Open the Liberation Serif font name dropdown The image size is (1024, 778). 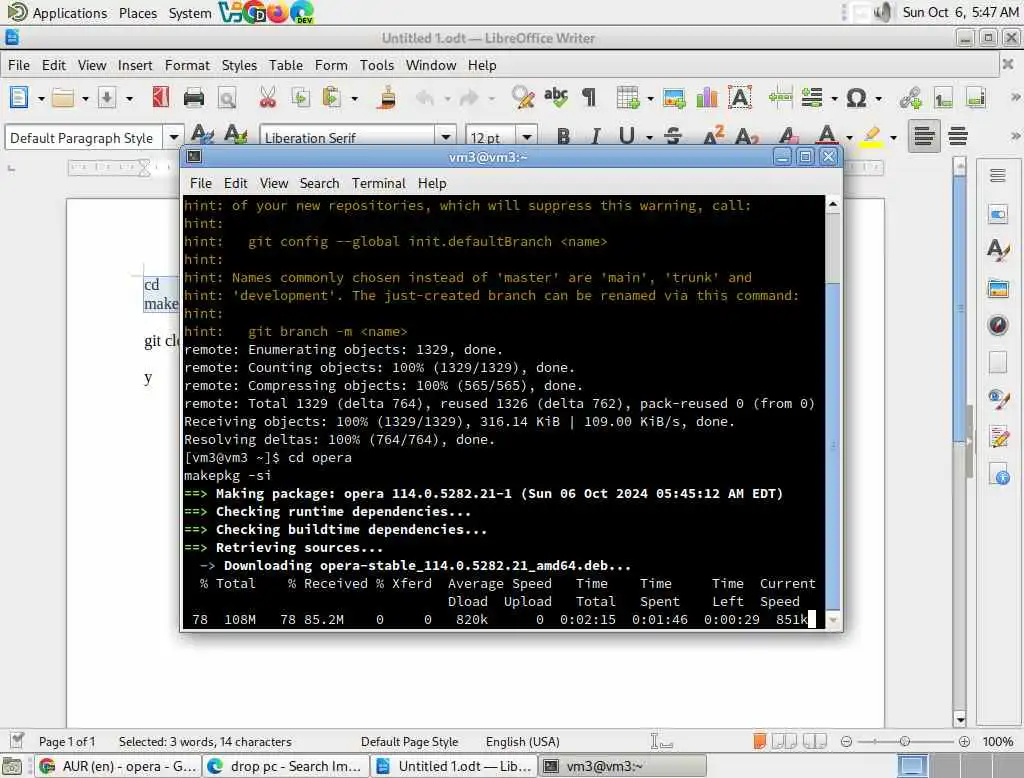coord(446,137)
